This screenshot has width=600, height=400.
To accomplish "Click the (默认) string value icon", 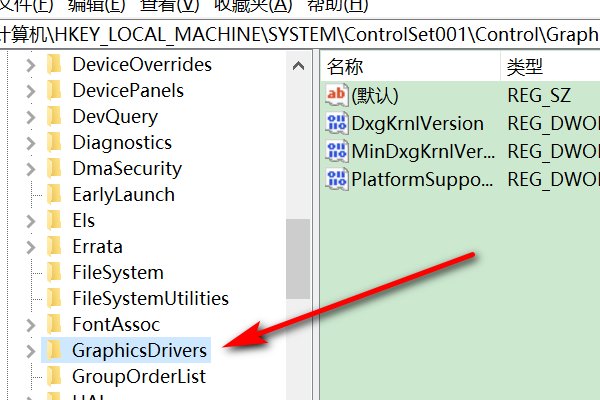I will (337, 95).
